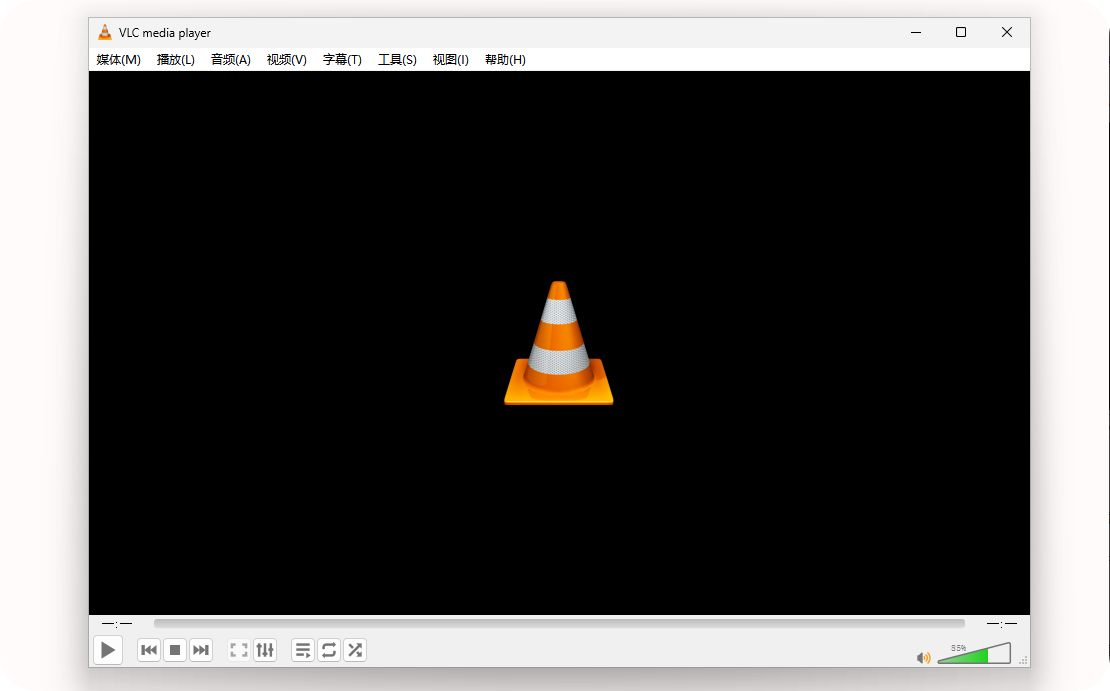Open the 媒体(M) menu
The height and width of the screenshot is (691, 1110).
(x=118, y=60)
